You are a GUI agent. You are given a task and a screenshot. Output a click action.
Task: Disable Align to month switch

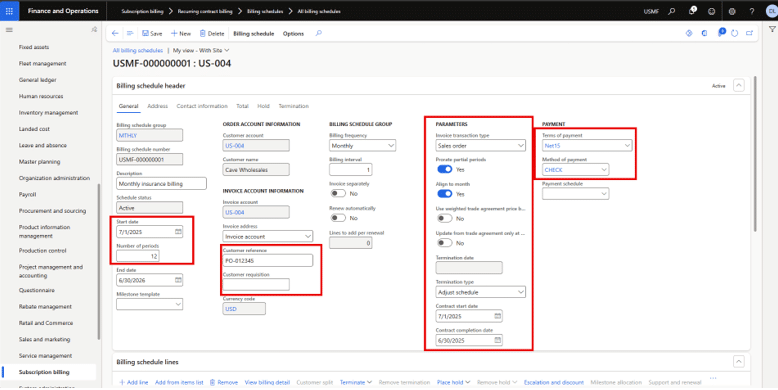pos(445,194)
